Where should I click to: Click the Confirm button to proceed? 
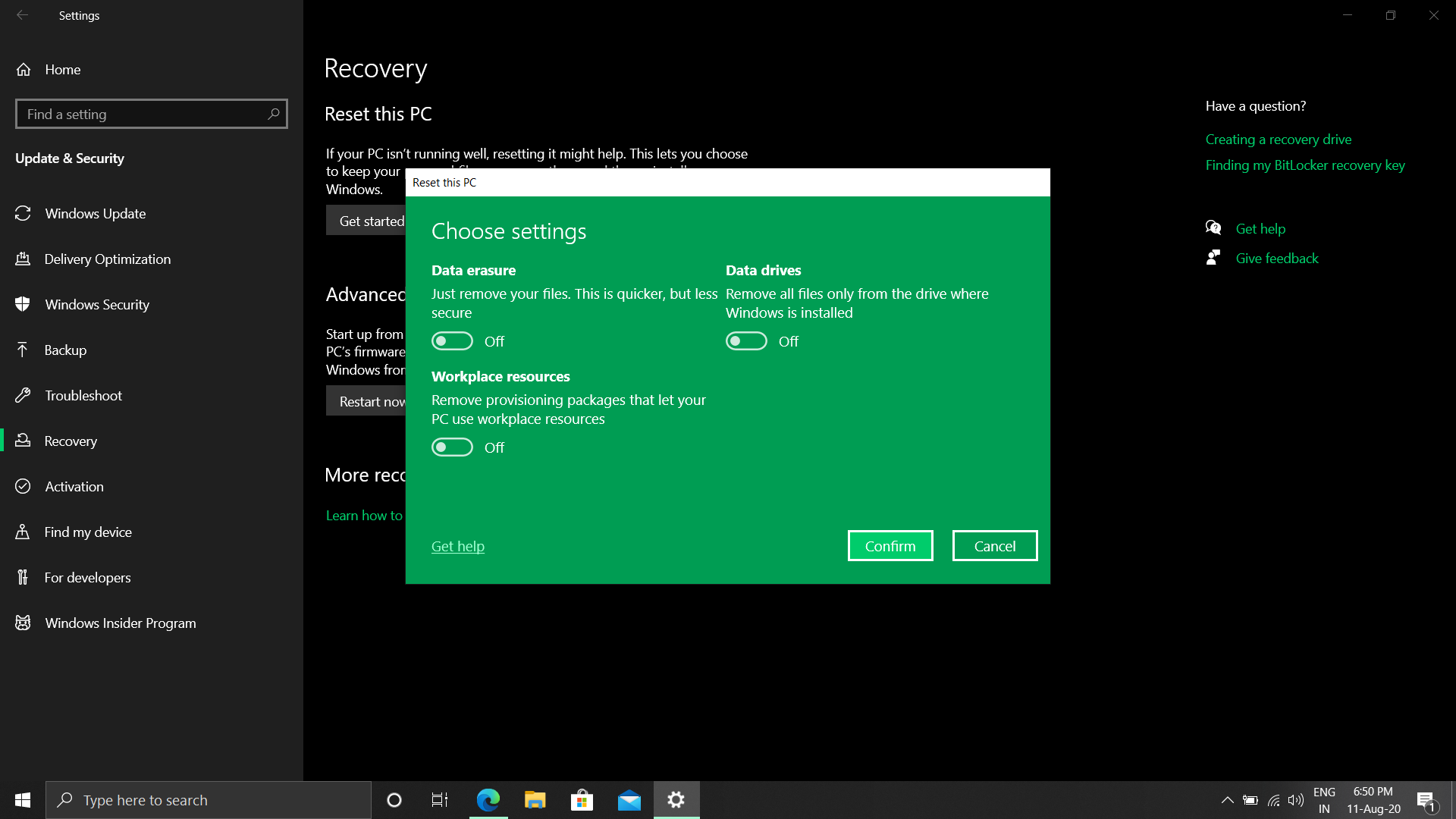click(x=890, y=546)
